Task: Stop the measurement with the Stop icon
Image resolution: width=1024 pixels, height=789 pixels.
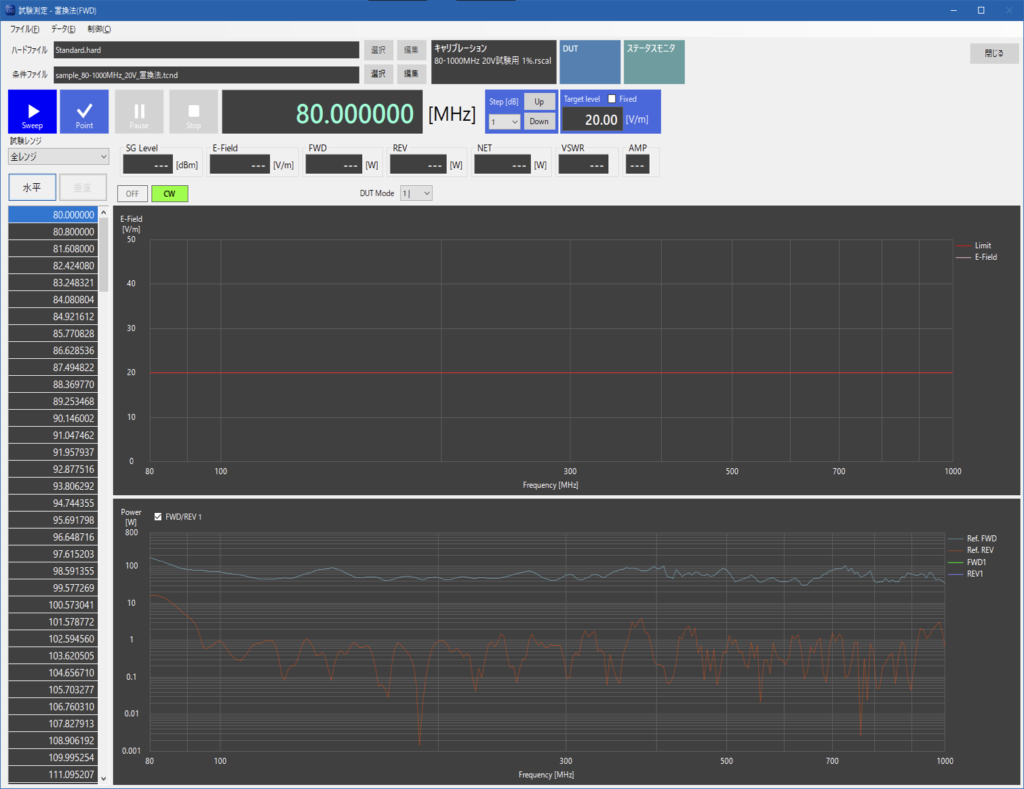Action: [192, 111]
